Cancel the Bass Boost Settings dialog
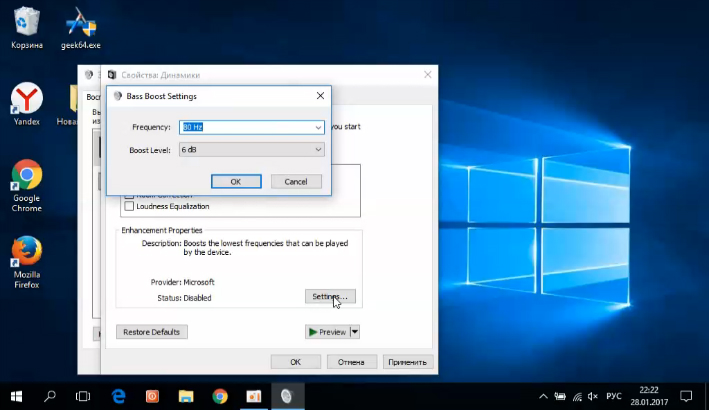Image resolution: width=709 pixels, height=410 pixels. pos(296,181)
